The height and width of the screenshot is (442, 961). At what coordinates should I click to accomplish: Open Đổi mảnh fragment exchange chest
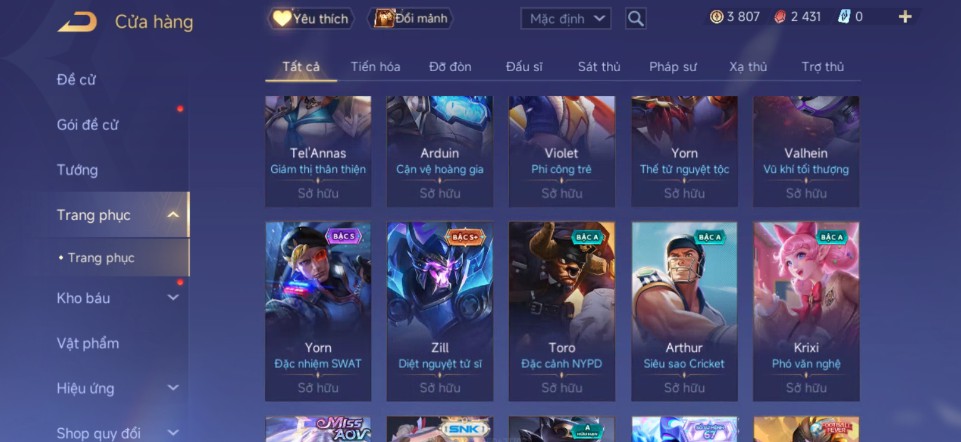(x=411, y=18)
